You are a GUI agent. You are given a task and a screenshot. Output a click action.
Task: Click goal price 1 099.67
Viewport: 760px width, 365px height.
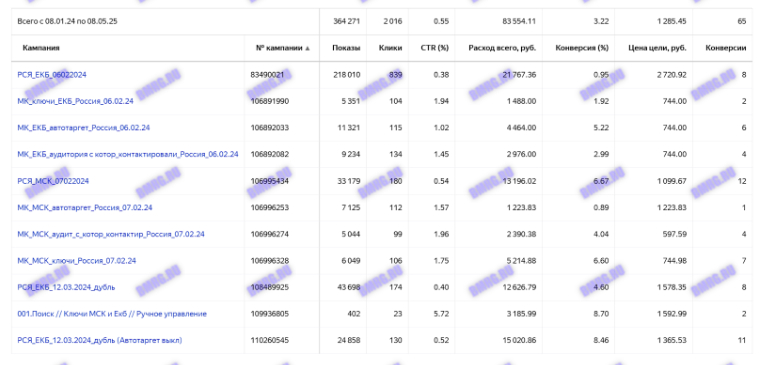tap(672, 181)
